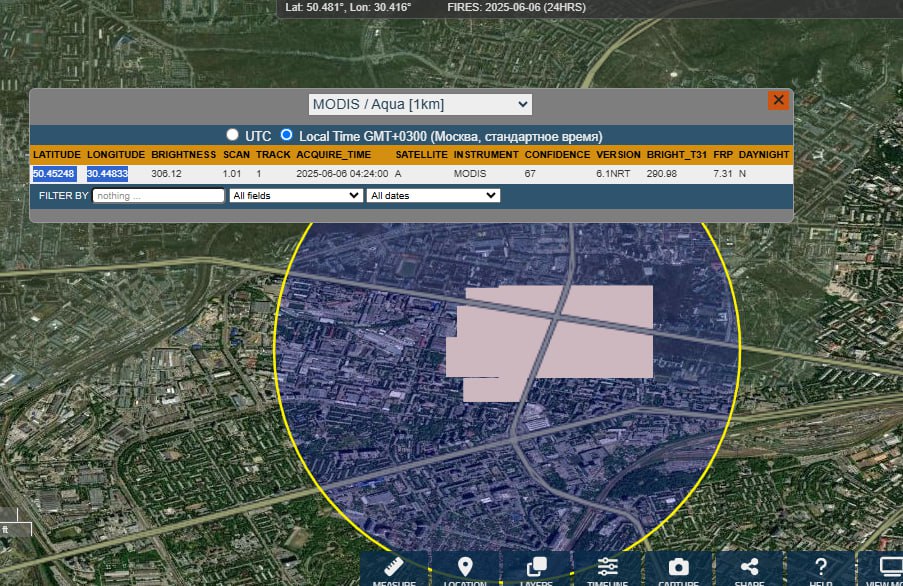Image resolution: width=903 pixels, height=586 pixels.
Task: Select the UTC time radio button
Action: click(x=233, y=135)
